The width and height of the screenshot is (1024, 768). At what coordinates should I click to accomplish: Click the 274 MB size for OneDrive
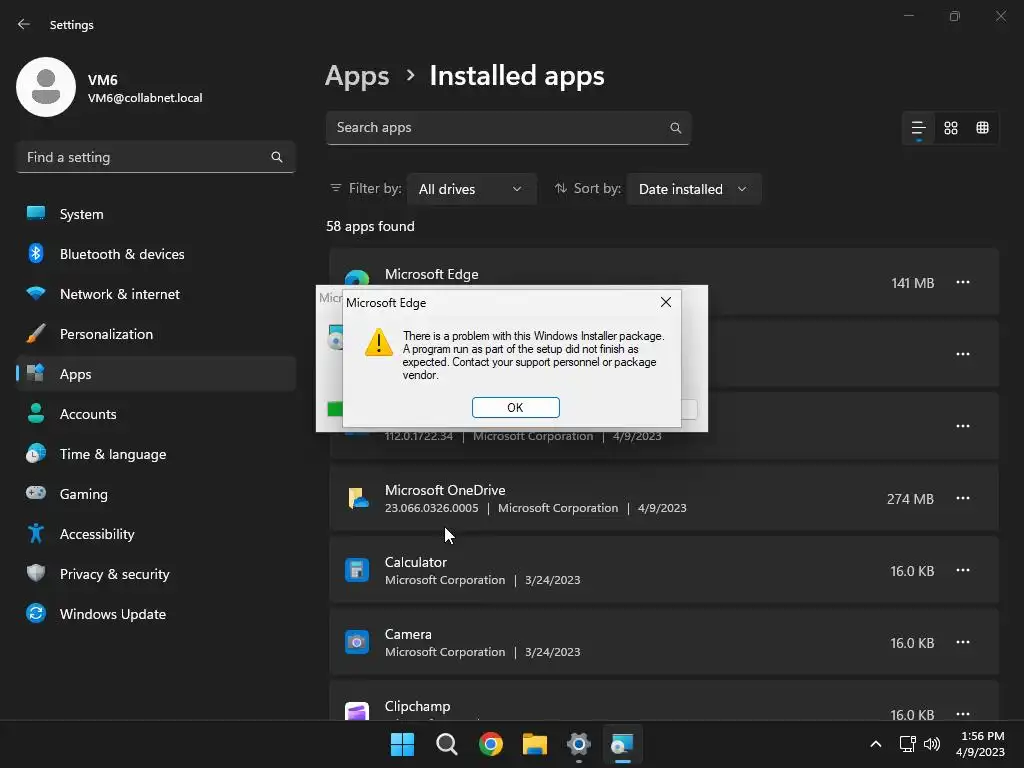(910, 499)
